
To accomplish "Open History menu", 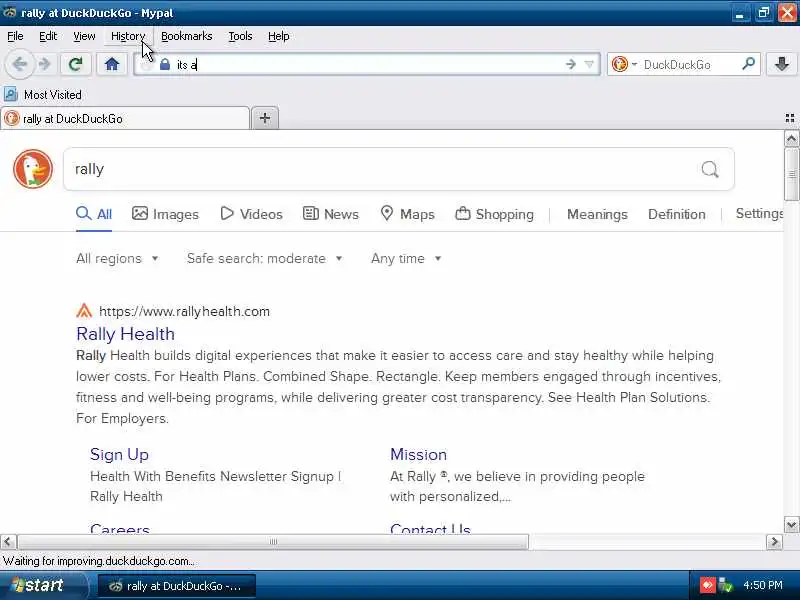I will (x=128, y=36).
